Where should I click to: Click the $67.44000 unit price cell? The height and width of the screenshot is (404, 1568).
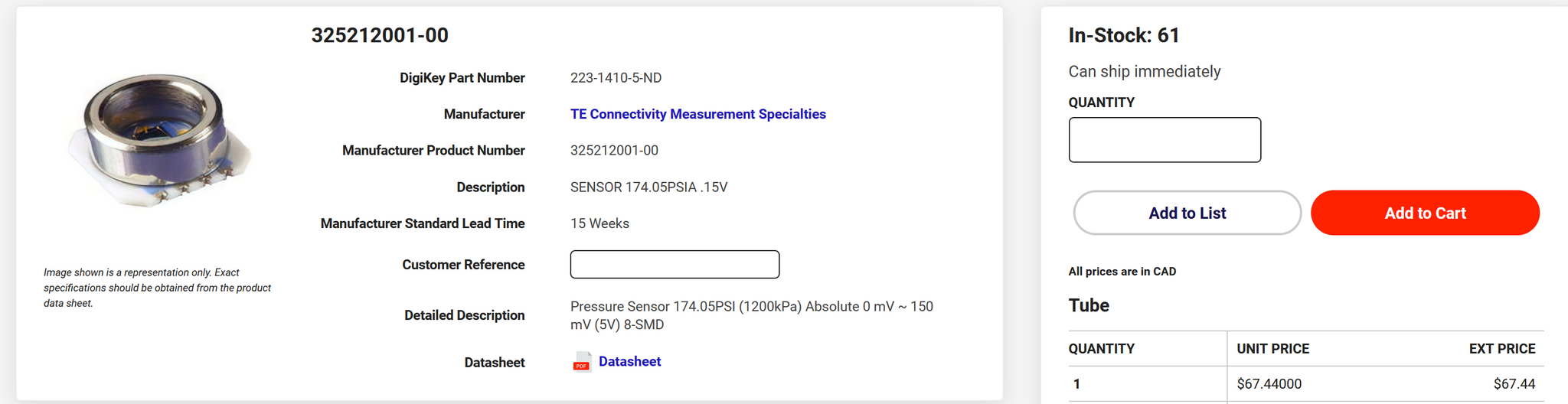(x=1269, y=384)
